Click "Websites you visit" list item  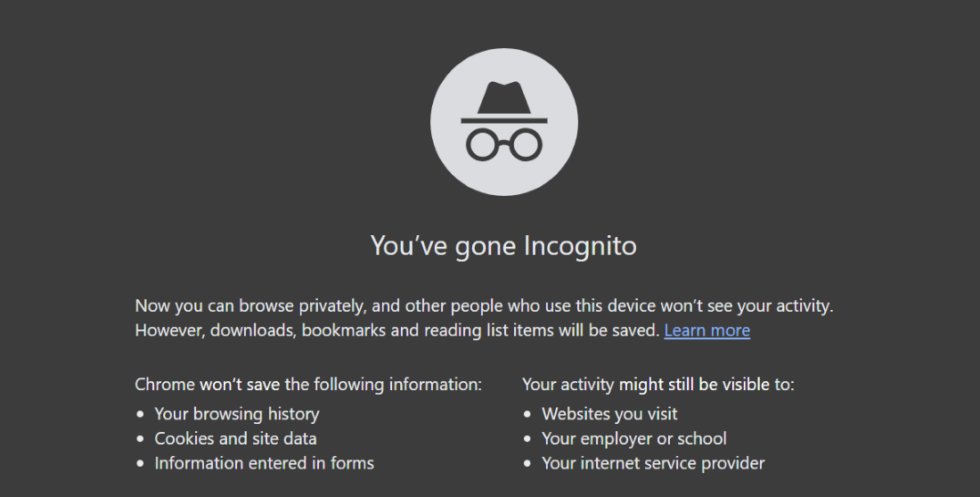[609, 413]
